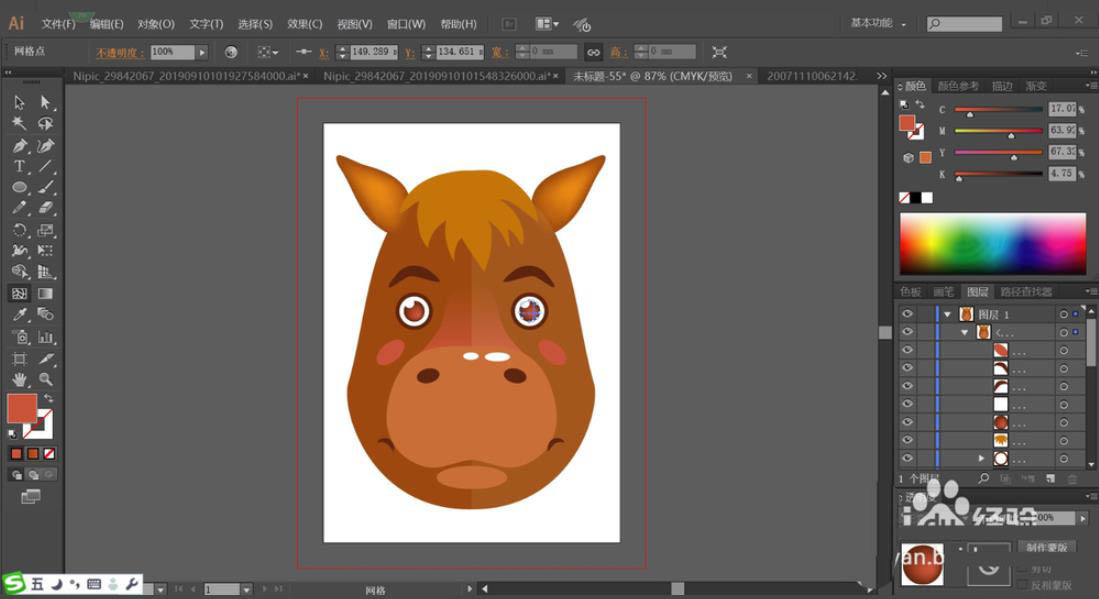Switch to the 路径查找器 panel tab
Image resolution: width=1099 pixels, height=599 pixels.
[x=1026, y=291]
